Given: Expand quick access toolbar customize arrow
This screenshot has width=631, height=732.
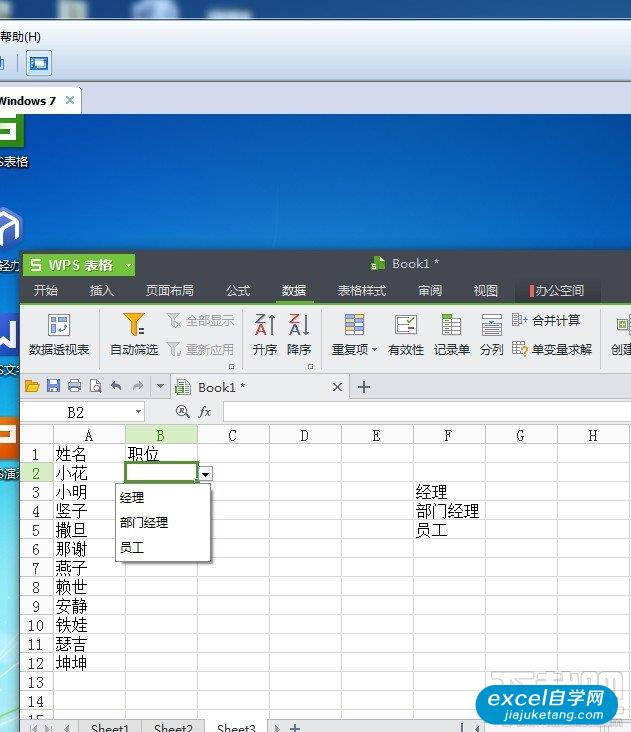Looking at the screenshot, I should click(160, 386).
